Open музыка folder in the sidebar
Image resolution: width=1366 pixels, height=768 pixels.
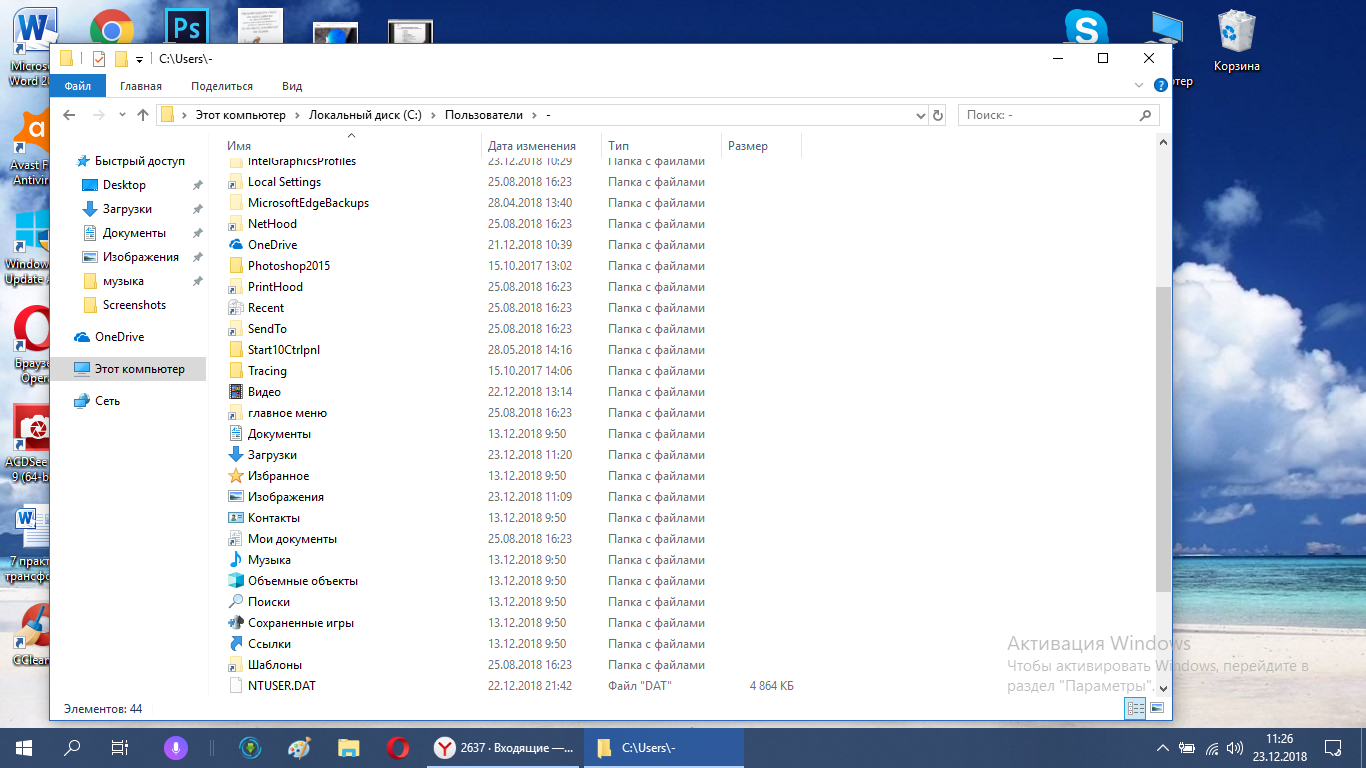(123, 281)
